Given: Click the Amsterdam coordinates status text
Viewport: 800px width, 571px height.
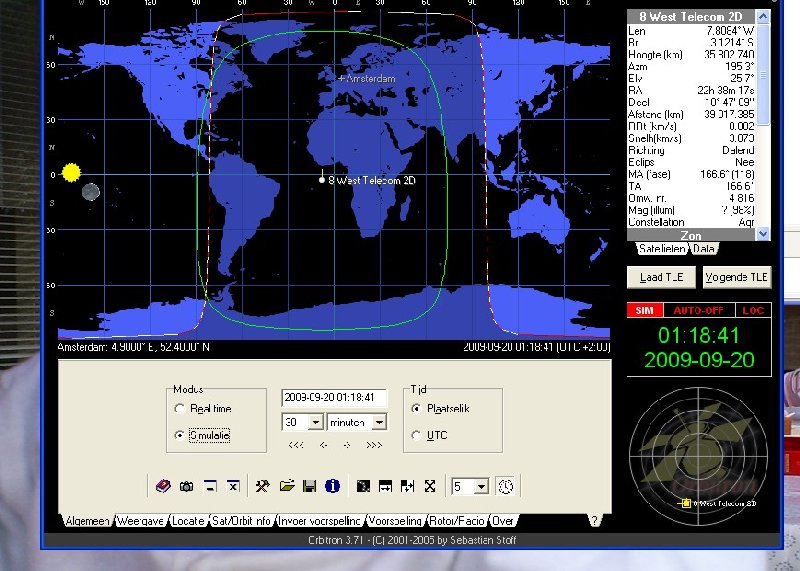Looking at the screenshot, I should click(133, 347).
